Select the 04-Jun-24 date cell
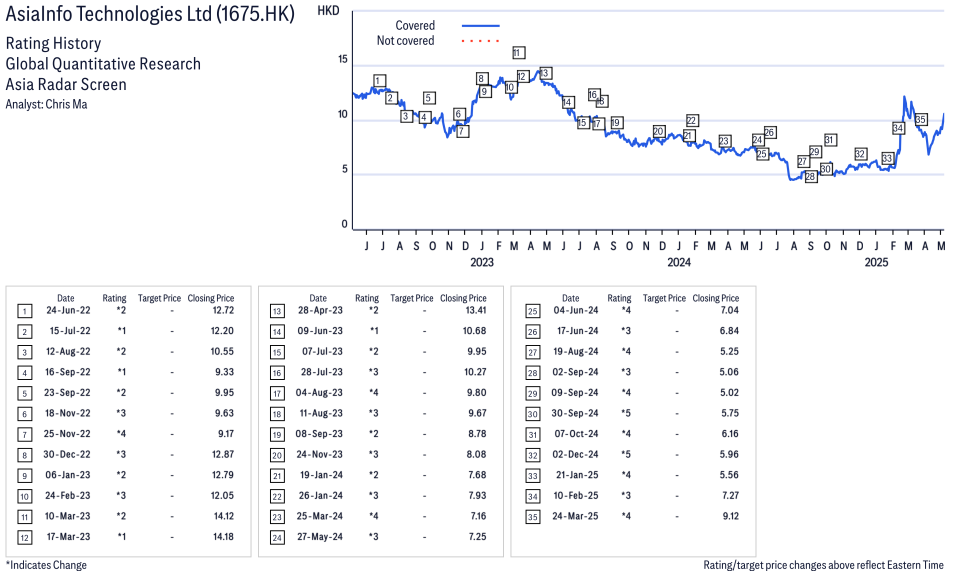This screenshot has height=571, width=955. click(x=576, y=310)
